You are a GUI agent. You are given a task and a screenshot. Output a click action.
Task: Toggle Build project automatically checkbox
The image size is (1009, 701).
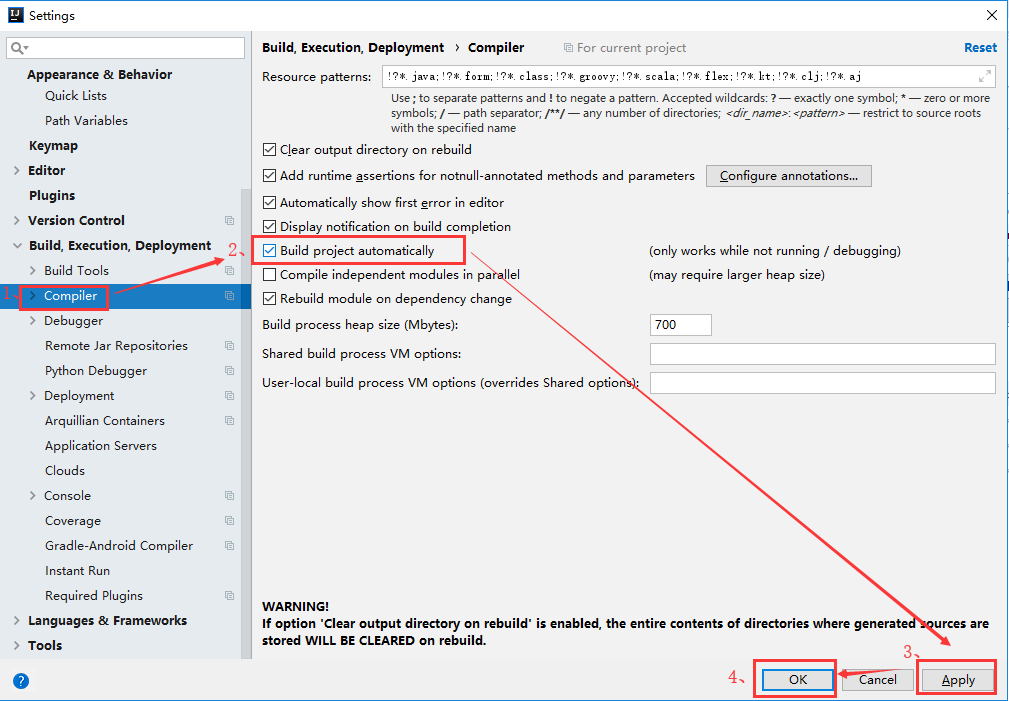pos(270,251)
